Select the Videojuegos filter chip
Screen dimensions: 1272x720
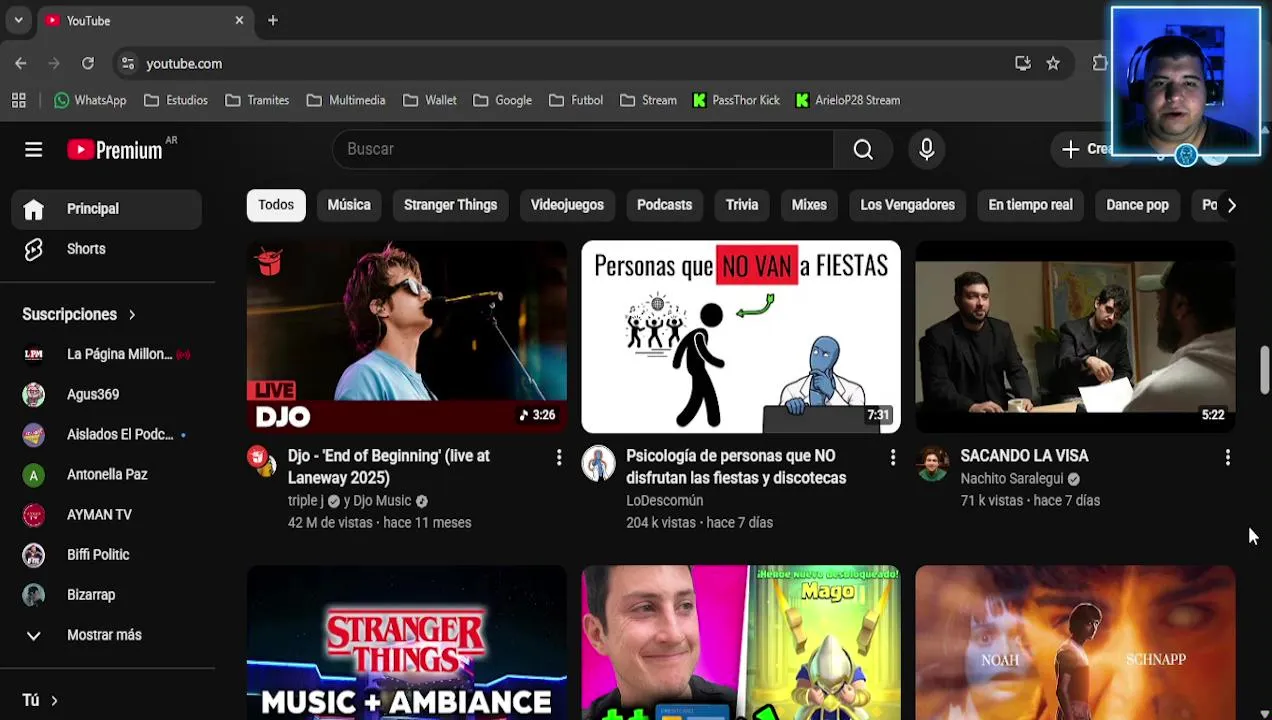(567, 205)
